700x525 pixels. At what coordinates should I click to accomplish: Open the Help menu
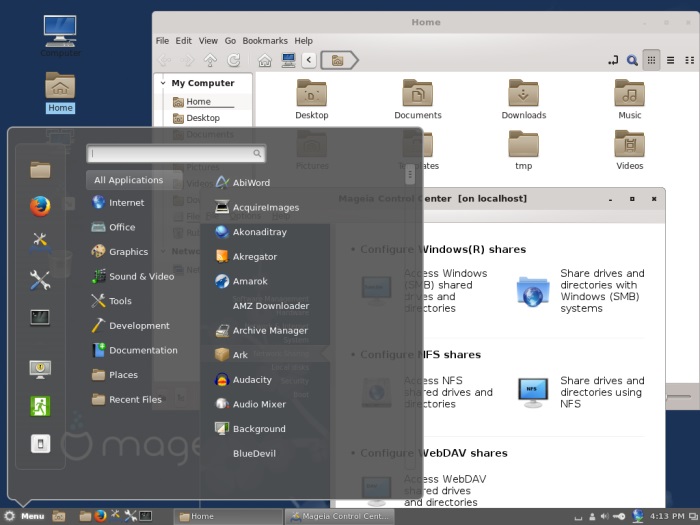pyautogui.click(x=303, y=41)
